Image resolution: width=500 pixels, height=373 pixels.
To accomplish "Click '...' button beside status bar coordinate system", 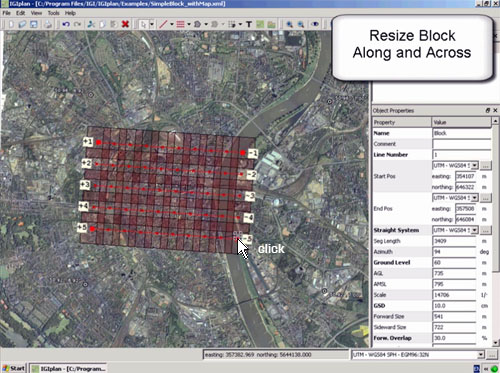I will pyautogui.click(x=492, y=355).
